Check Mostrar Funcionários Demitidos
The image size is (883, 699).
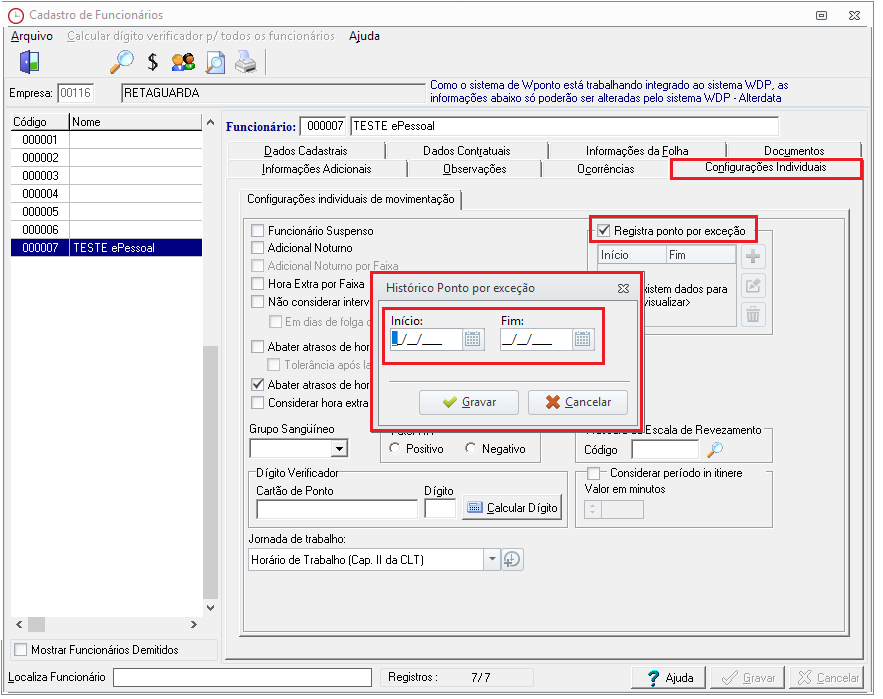22,650
